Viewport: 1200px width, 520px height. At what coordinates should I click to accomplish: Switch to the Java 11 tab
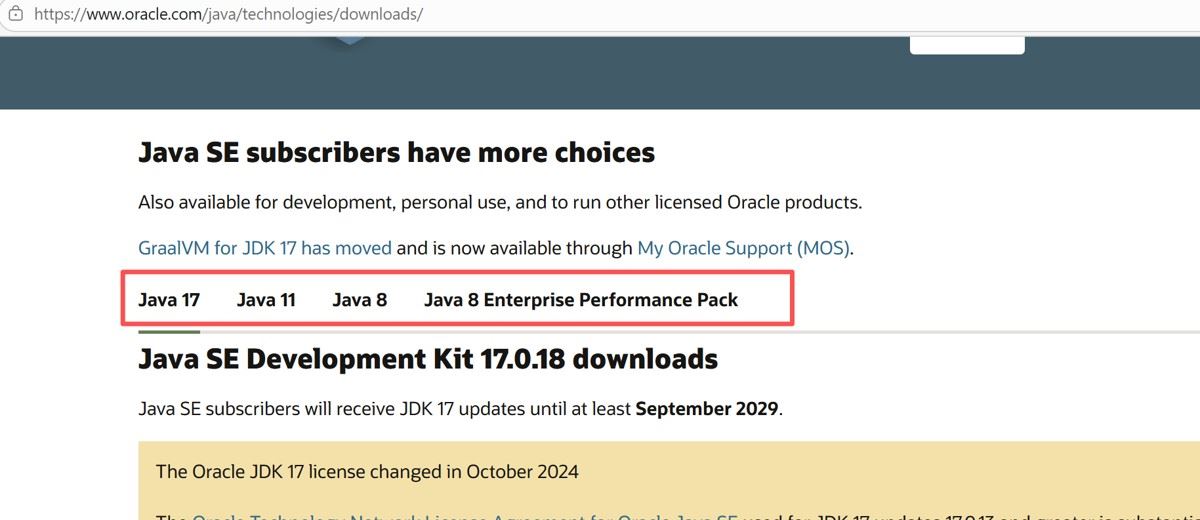coord(266,299)
